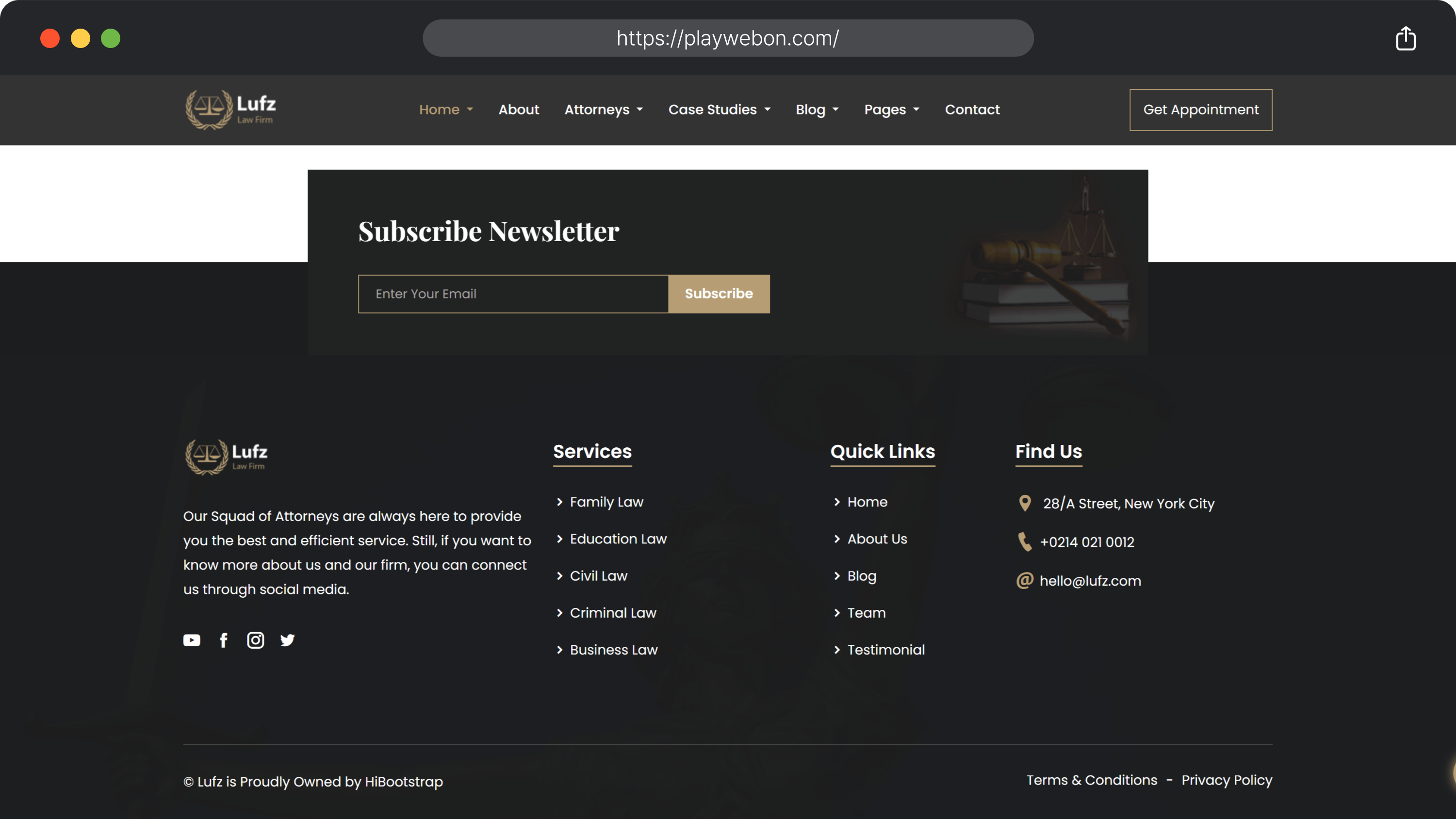The image size is (1456, 819).
Task: Open the Twitter social icon
Action: pyautogui.click(x=287, y=640)
